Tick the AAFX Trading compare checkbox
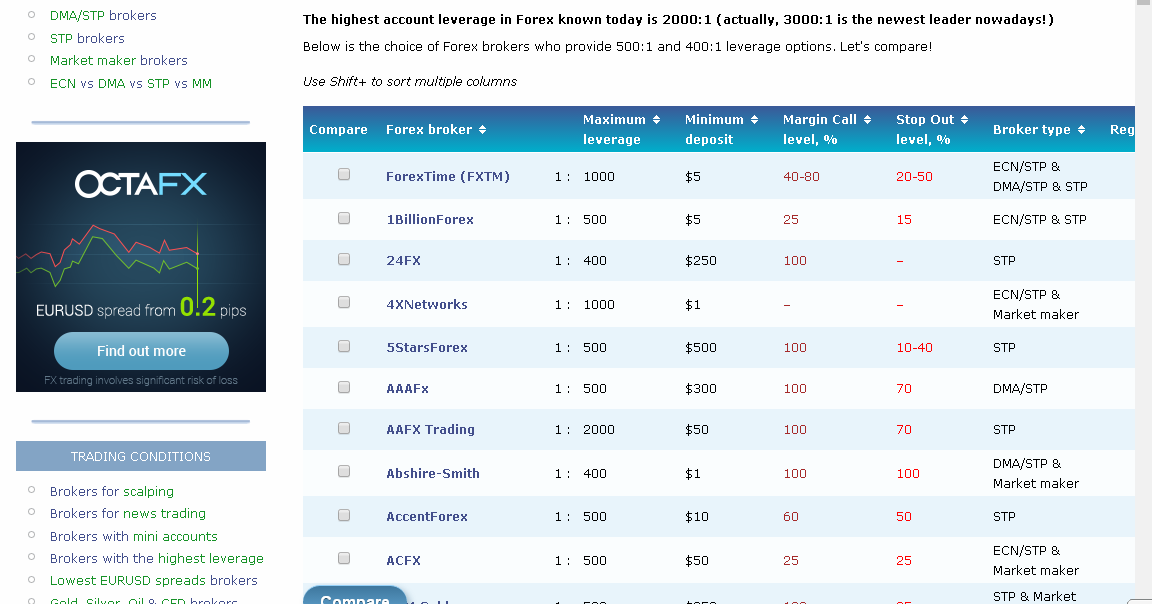1152x604 pixels. tap(344, 428)
